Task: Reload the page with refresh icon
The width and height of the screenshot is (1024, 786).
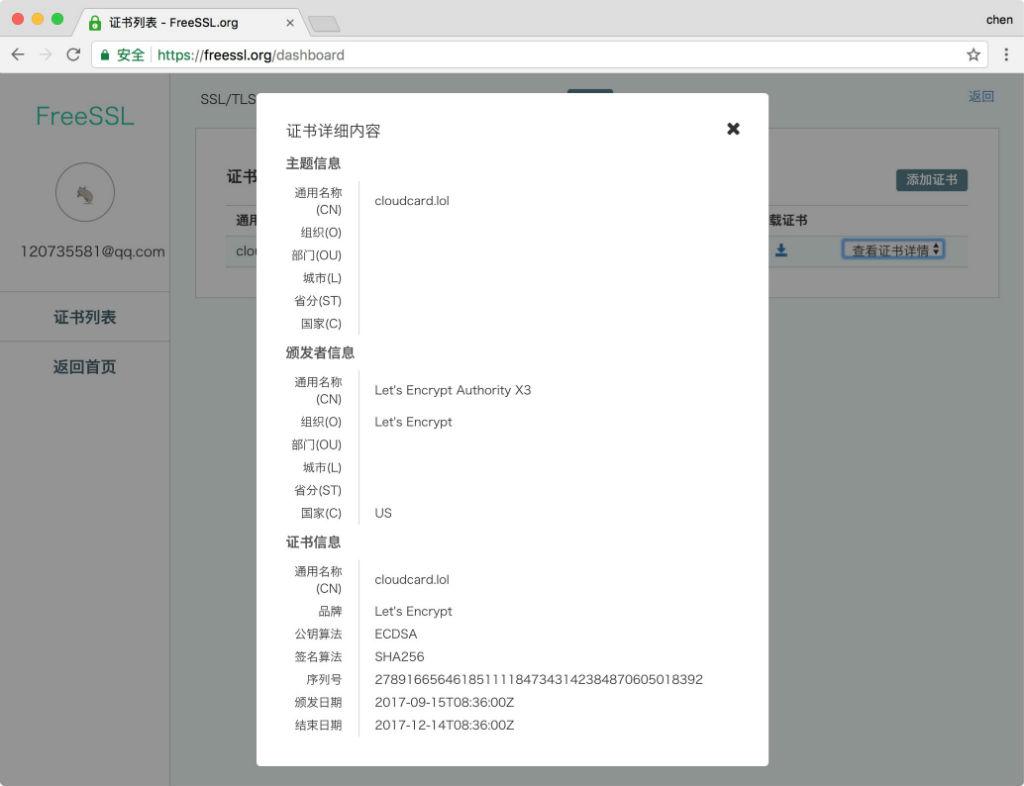Action: coord(73,55)
